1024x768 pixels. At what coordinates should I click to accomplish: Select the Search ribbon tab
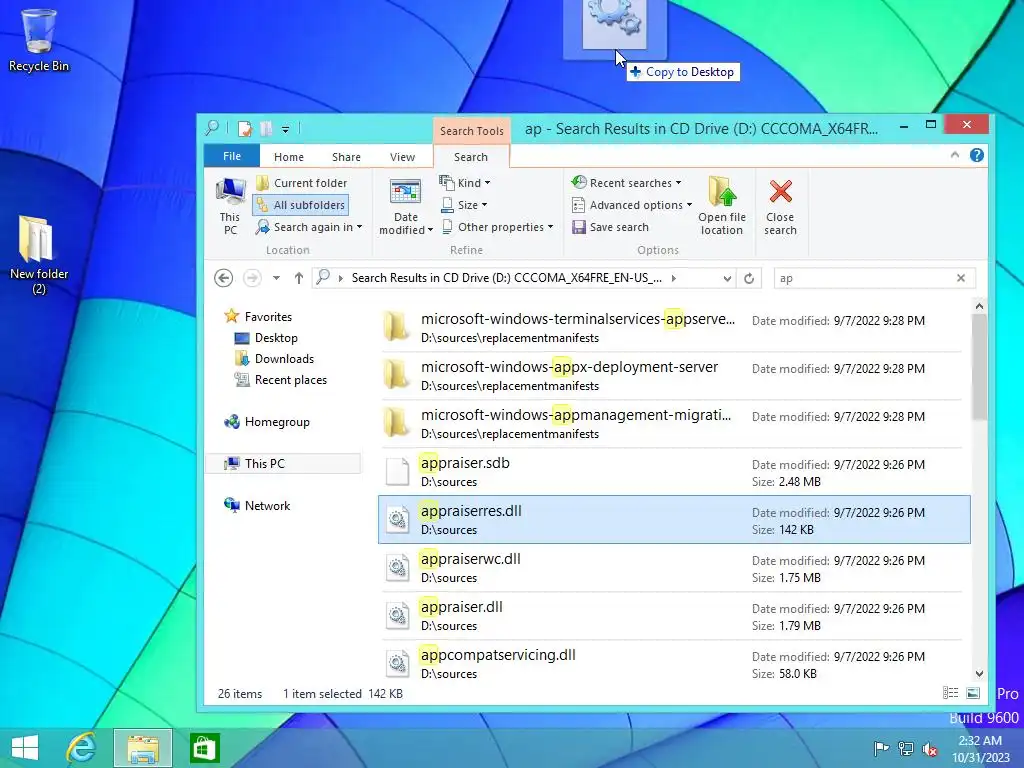click(x=471, y=157)
